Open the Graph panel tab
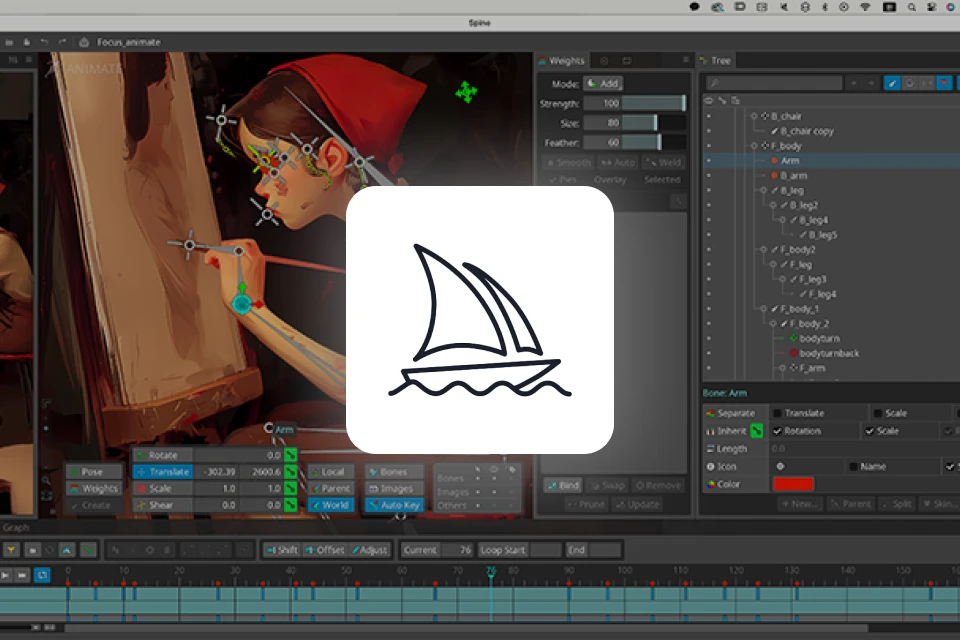Viewport: 960px width, 640px height. pos(15,527)
